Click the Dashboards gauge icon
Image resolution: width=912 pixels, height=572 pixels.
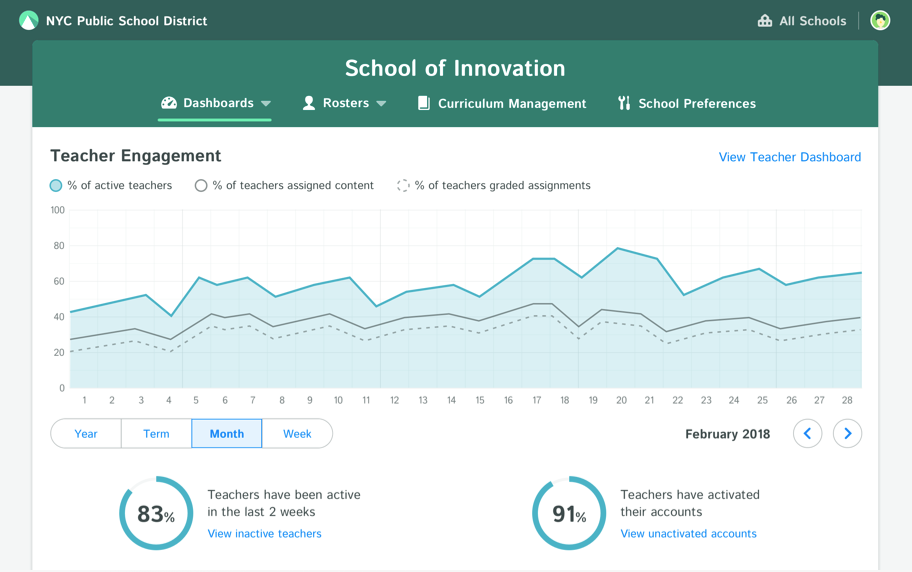(x=169, y=103)
